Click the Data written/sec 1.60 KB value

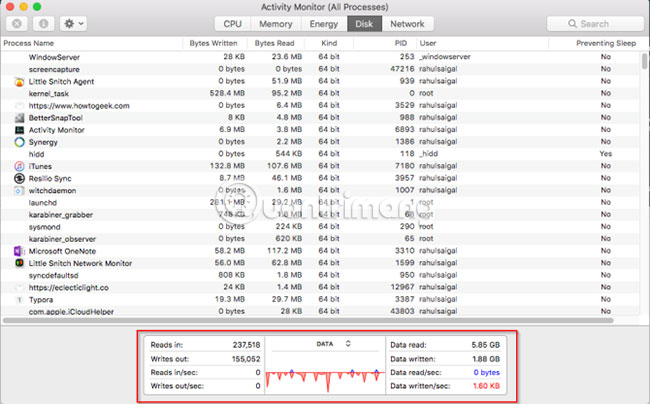tap(486, 386)
